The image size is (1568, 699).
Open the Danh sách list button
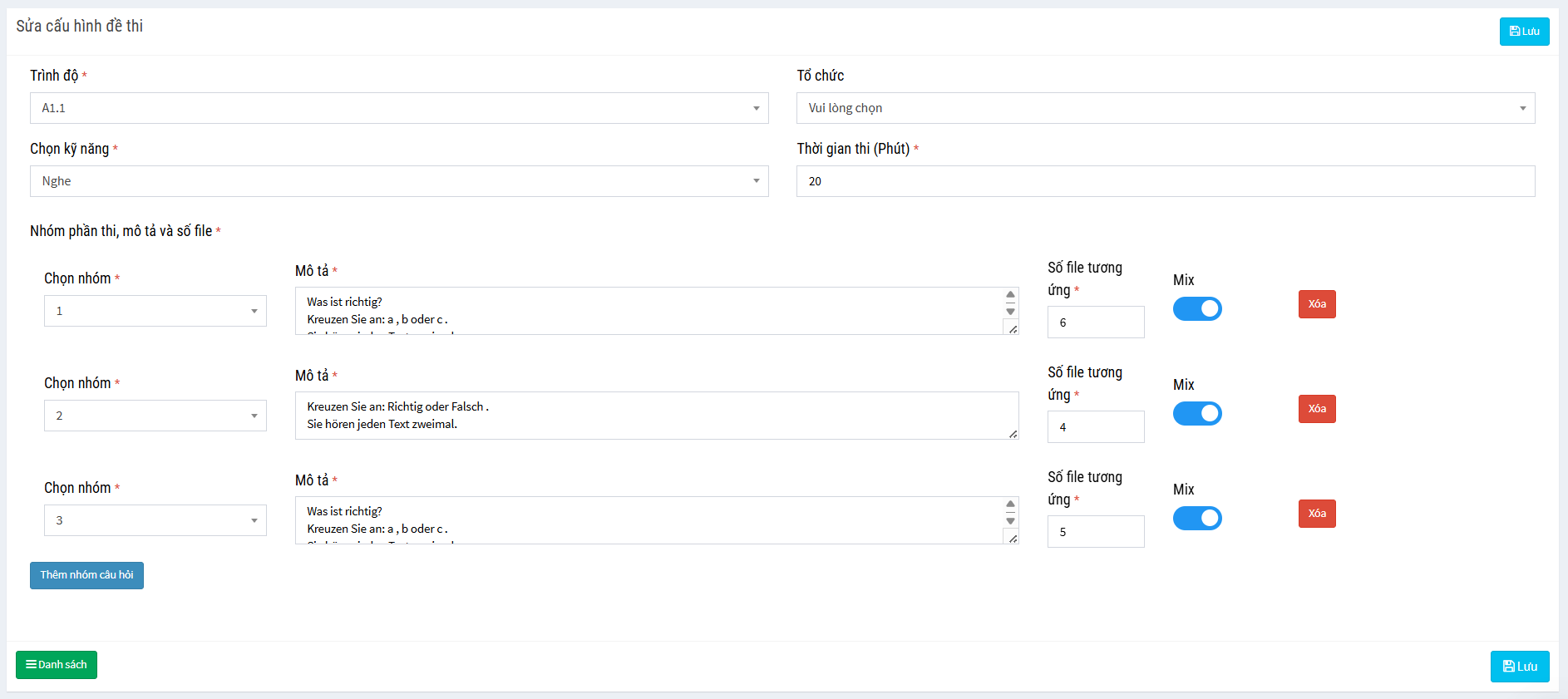[57, 665]
